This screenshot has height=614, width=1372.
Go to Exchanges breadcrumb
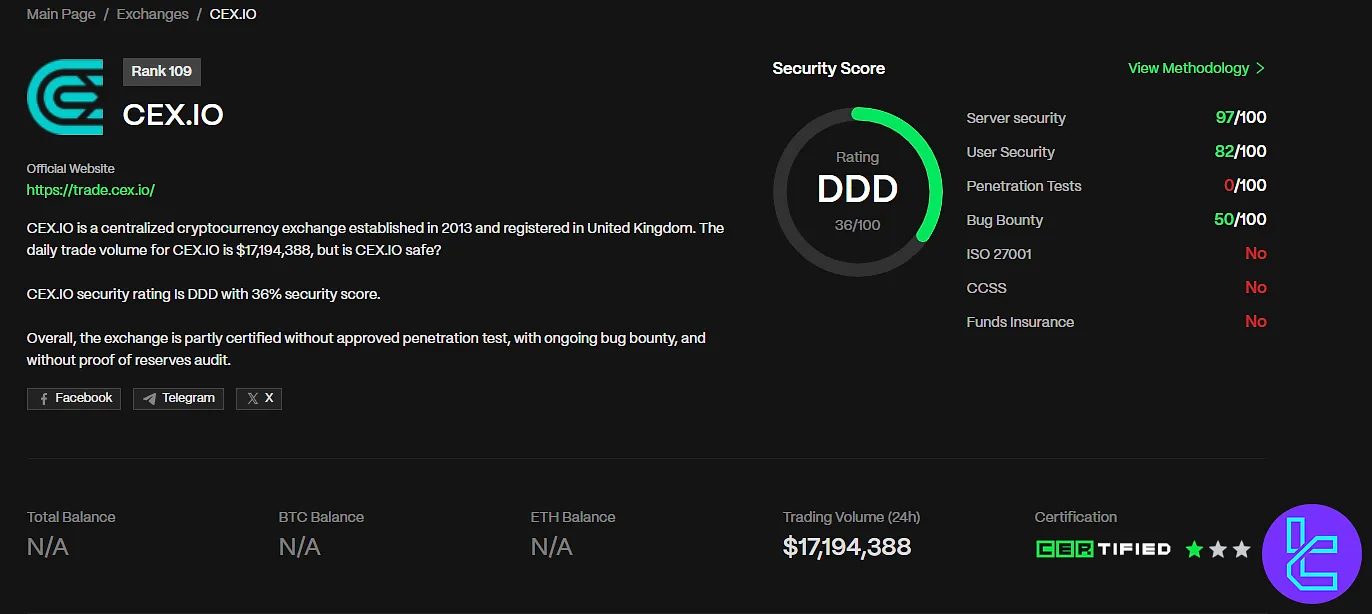(x=152, y=14)
